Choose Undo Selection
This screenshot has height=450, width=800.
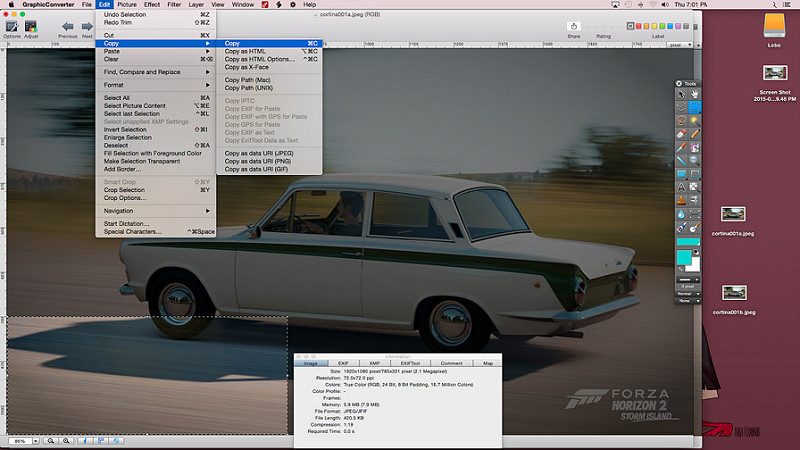156,15
